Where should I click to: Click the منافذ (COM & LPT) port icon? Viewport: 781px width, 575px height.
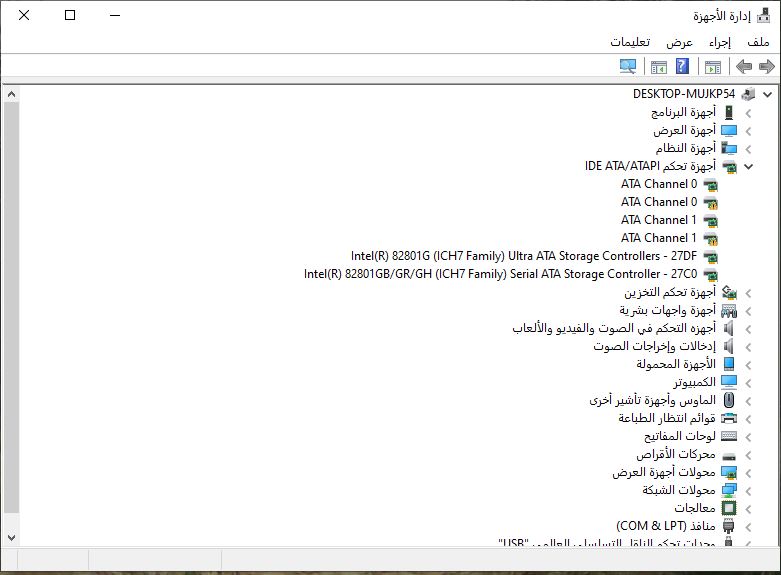coord(729,526)
